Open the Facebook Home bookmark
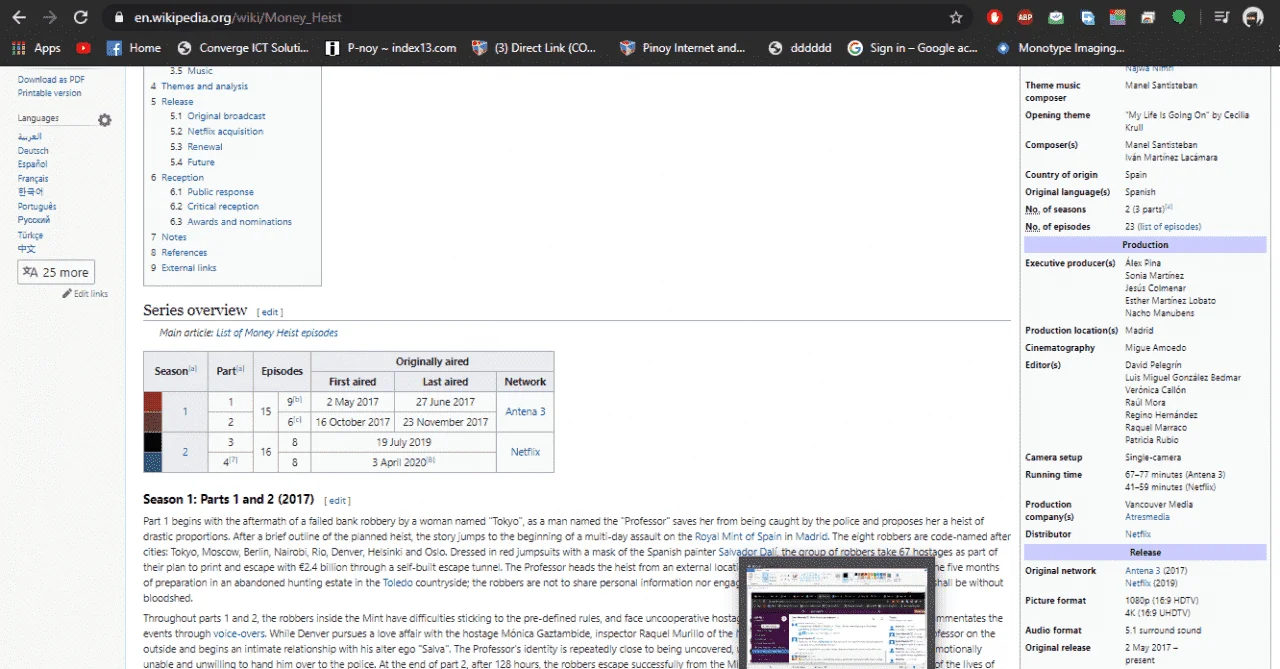This screenshot has width=1280, height=669. (133, 47)
